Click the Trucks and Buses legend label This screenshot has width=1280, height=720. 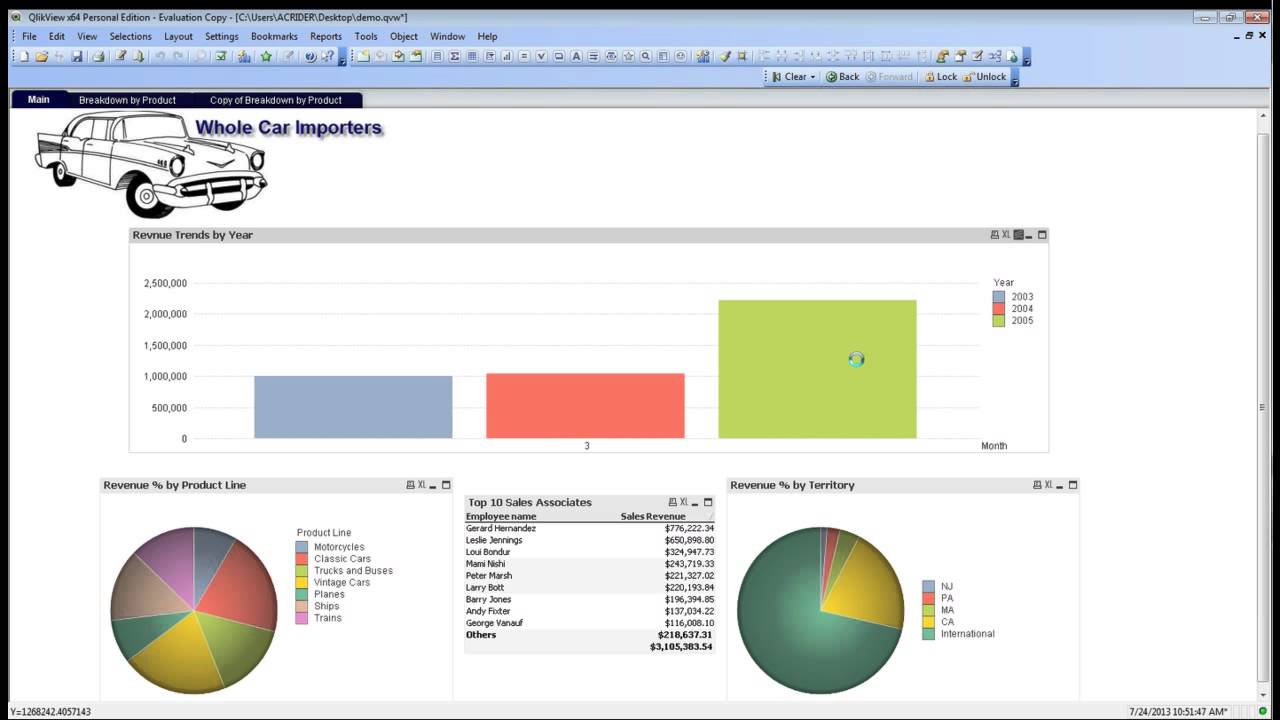coord(353,571)
